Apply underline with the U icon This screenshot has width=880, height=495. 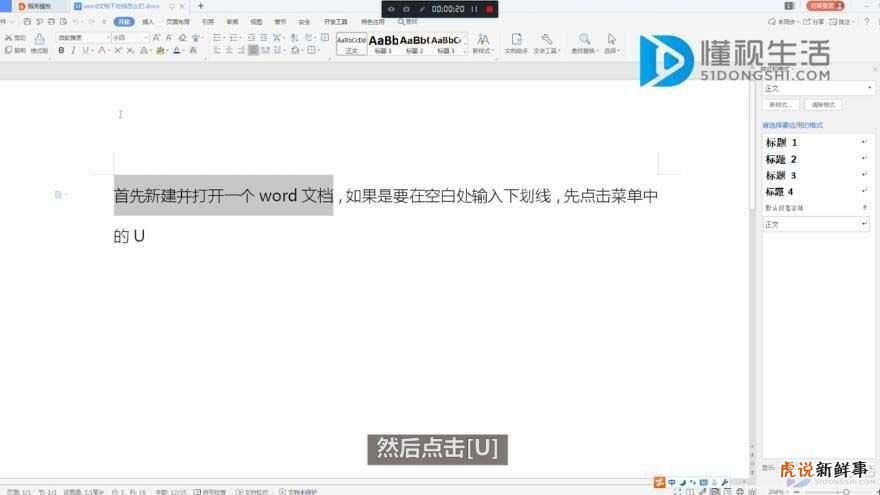[85, 51]
